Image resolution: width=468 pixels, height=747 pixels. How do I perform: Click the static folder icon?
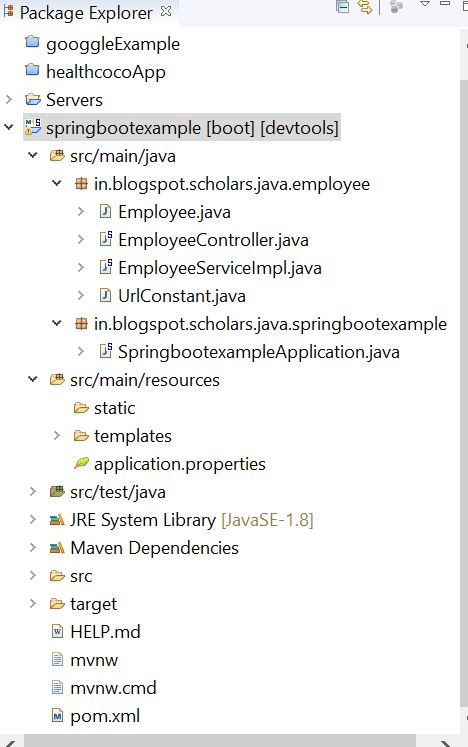tap(81, 408)
